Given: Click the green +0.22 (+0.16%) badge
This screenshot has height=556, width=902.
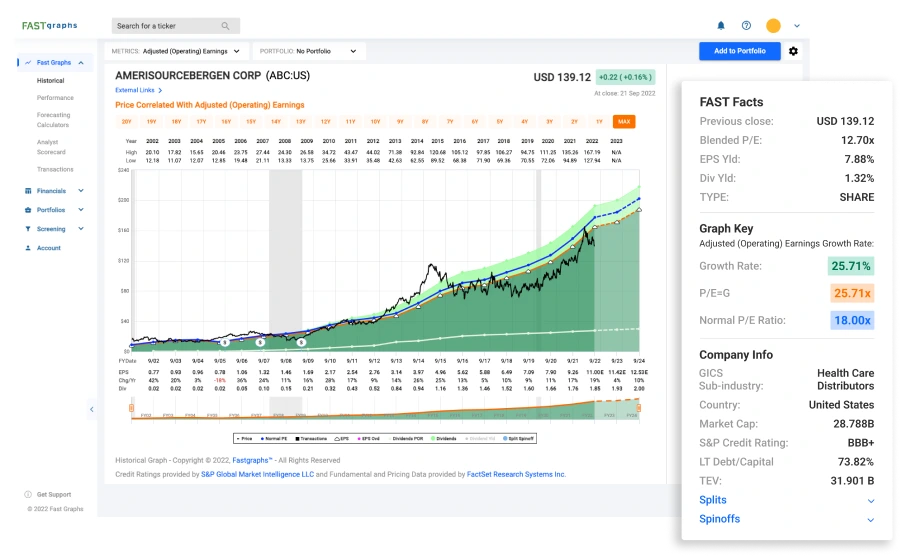Looking at the screenshot, I should coord(625,77).
